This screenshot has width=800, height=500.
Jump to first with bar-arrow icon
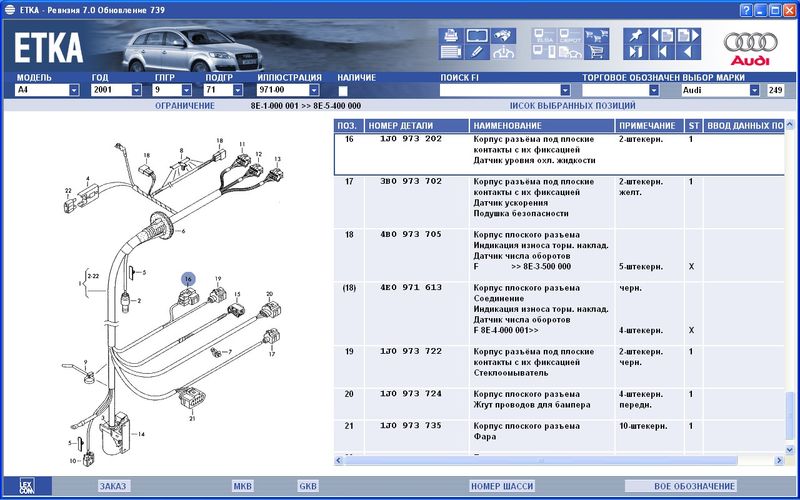tap(662, 52)
